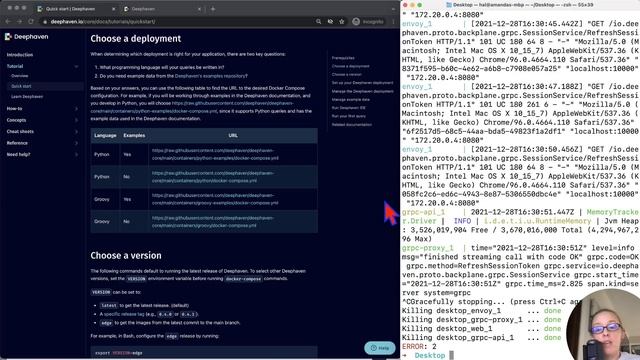Click Killing desktop_envoy_1 line in terminal
The width and height of the screenshot is (640, 360).
481,311
